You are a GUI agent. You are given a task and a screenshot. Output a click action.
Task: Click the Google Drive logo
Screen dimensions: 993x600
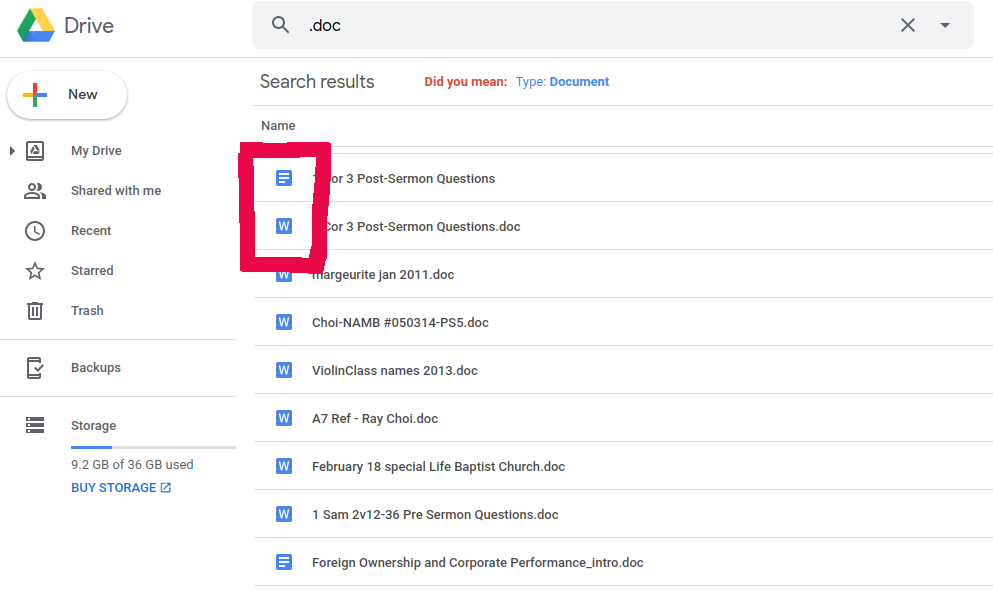click(36, 25)
